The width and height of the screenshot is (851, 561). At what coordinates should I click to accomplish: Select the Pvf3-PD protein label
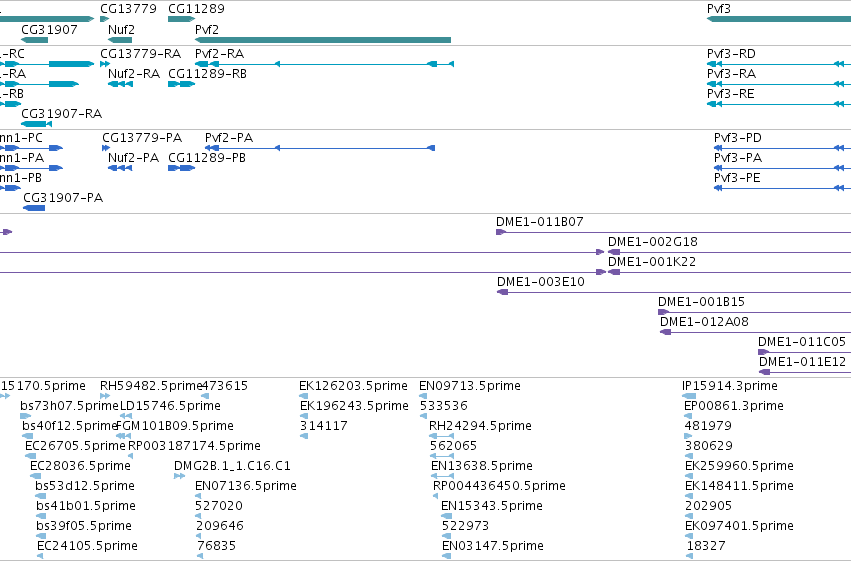click(738, 138)
